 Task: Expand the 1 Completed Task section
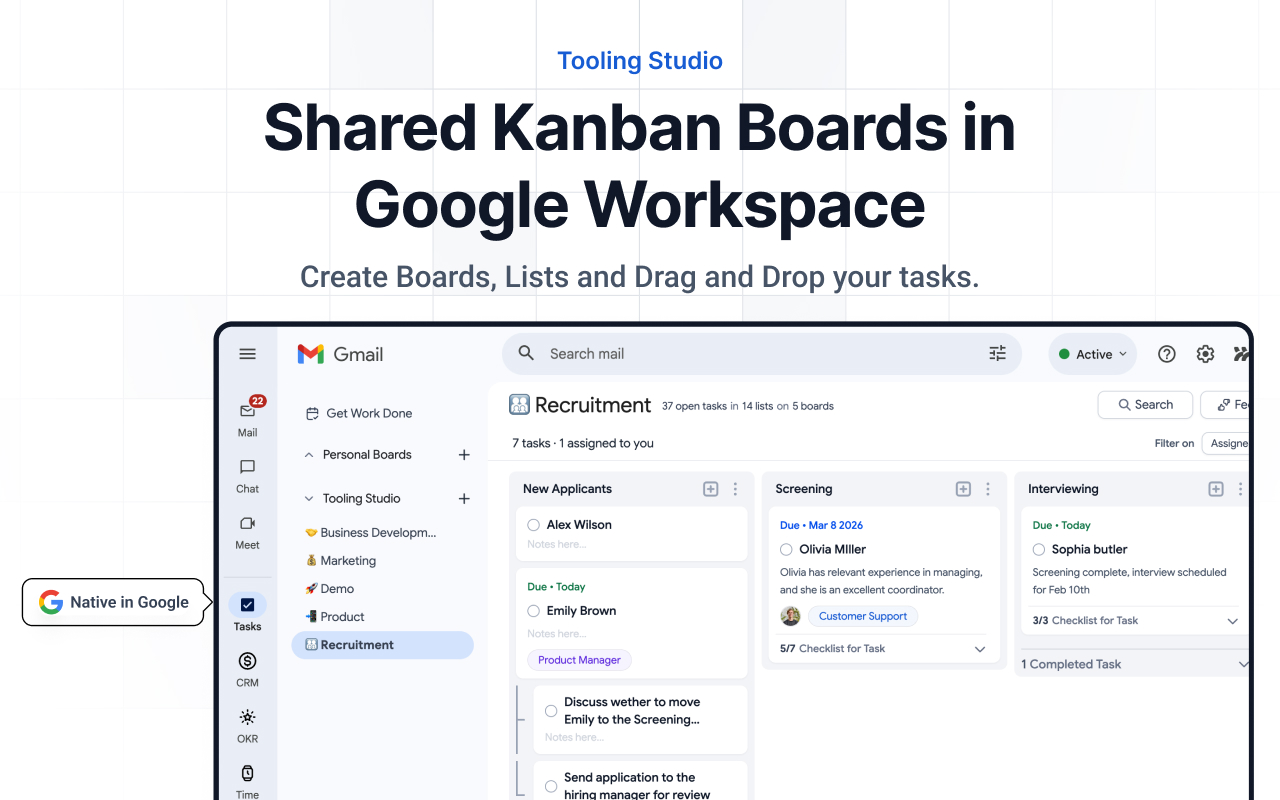[x=1243, y=664]
